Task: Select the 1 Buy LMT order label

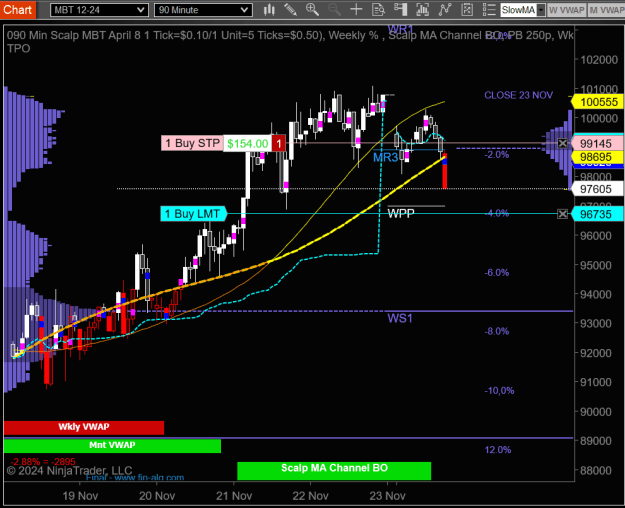Action: click(x=193, y=214)
